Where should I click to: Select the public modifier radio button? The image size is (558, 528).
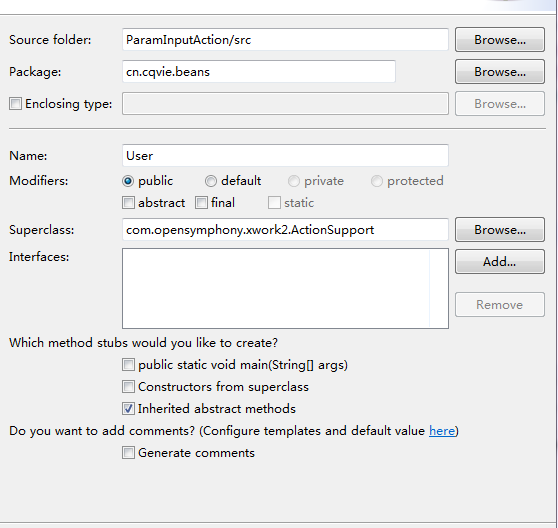[128, 181]
